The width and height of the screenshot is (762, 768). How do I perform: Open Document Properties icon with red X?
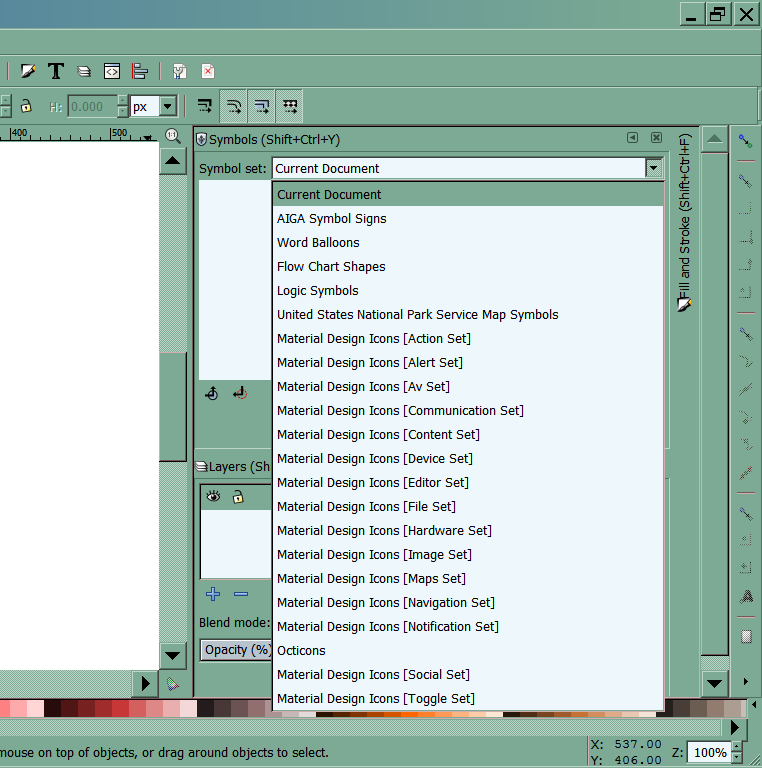tap(207, 71)
